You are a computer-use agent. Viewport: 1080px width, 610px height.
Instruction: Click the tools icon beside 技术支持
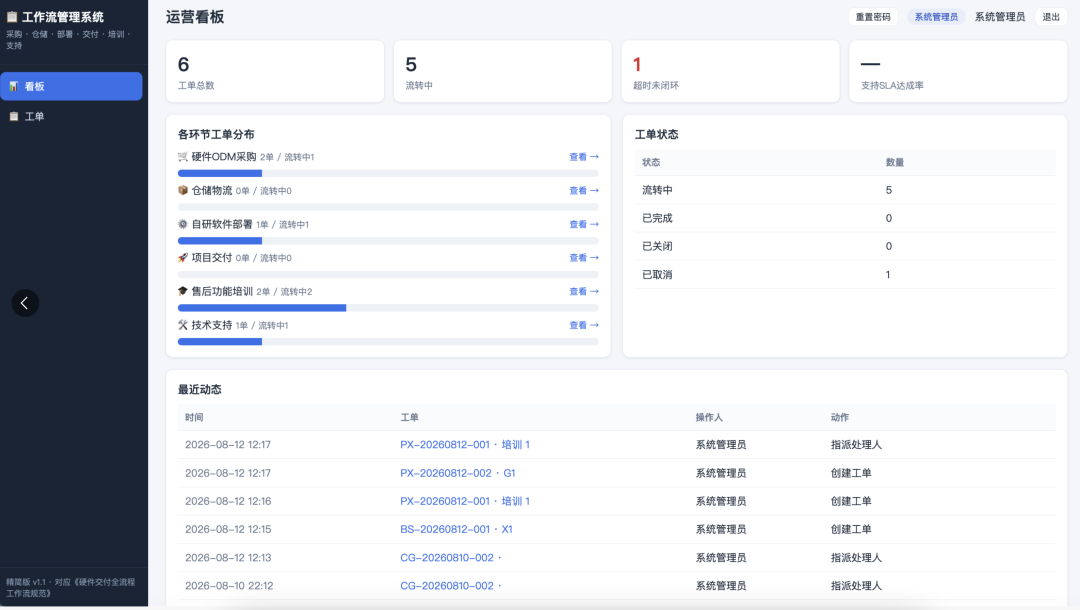(x=183, y=325)
